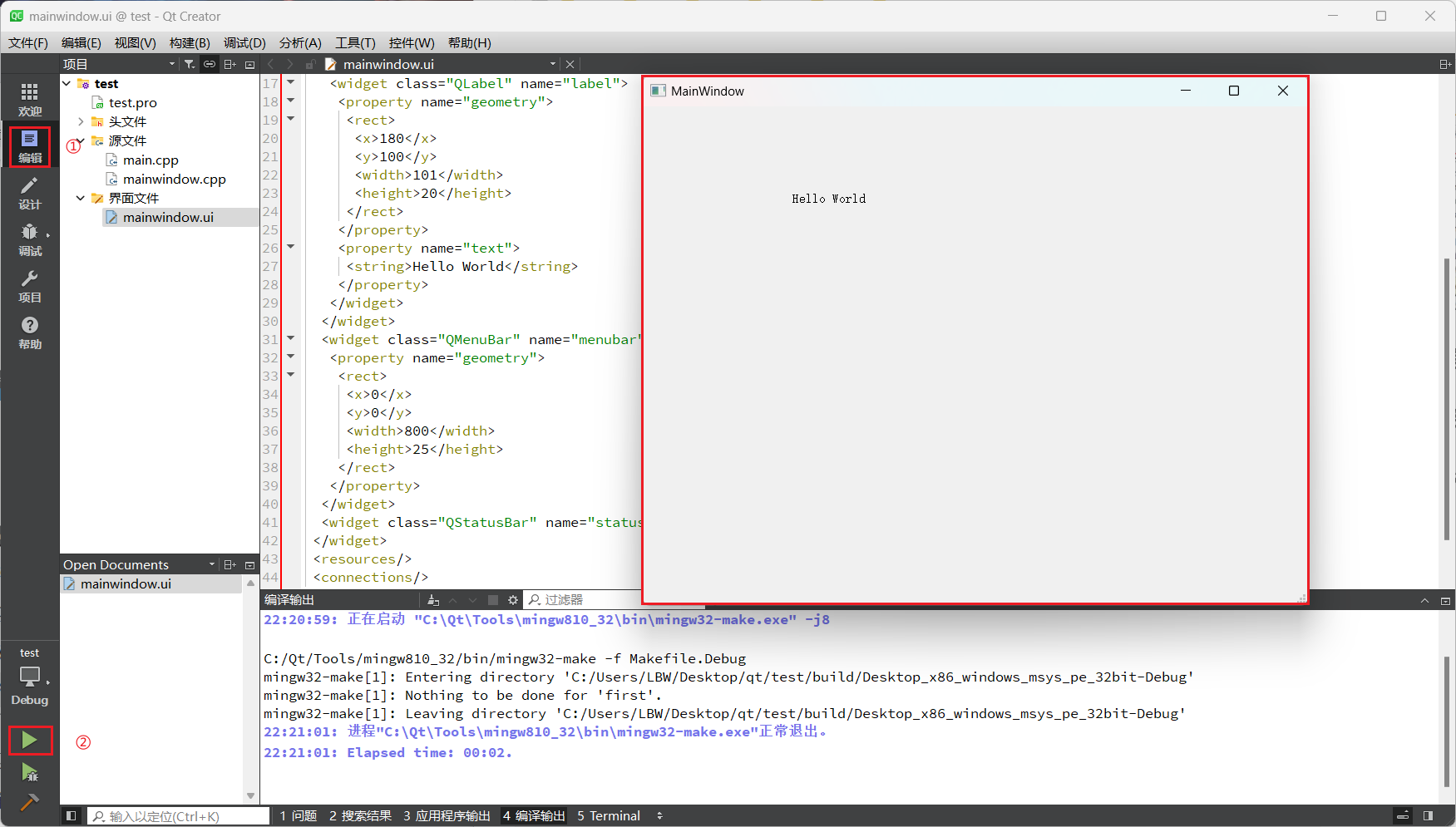Open the 调试 debug mode

(30, 239)
